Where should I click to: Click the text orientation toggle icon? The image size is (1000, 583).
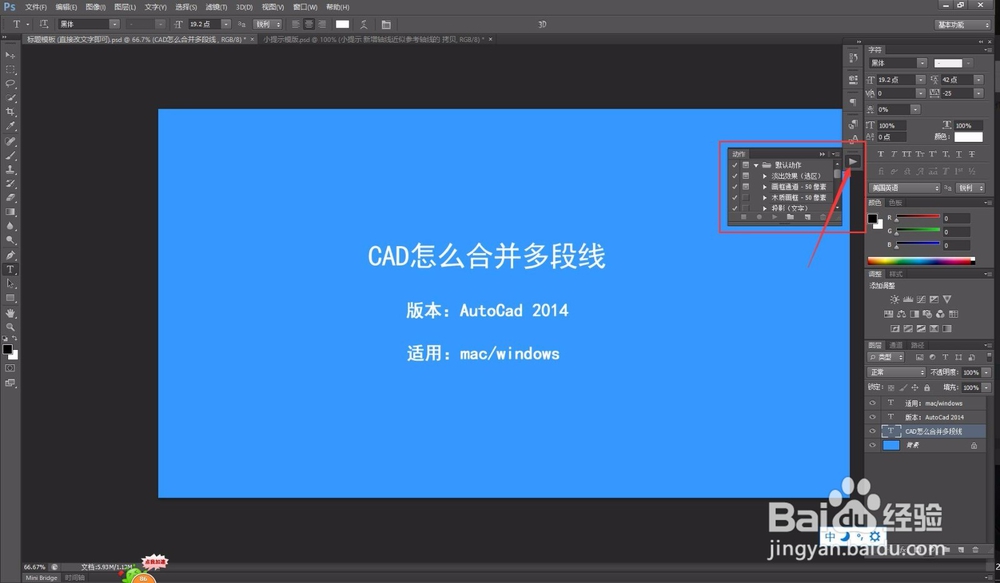44,24
